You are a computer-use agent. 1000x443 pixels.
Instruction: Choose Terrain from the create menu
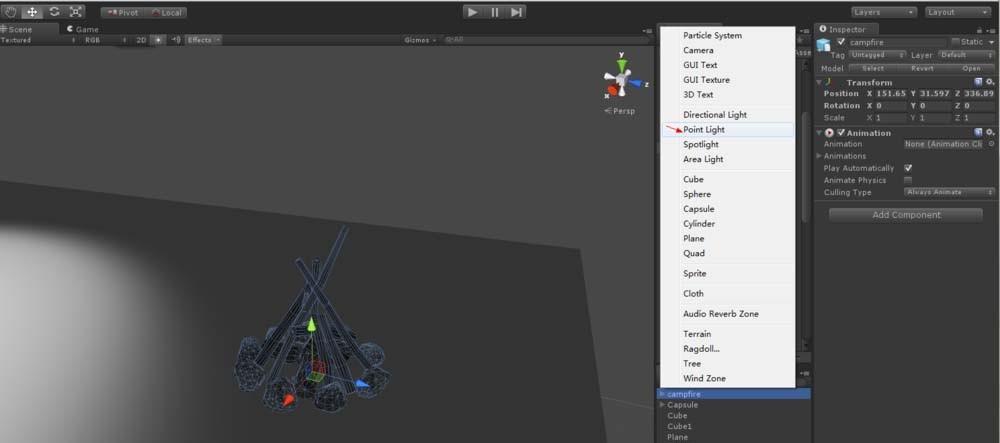pos(727,334)
